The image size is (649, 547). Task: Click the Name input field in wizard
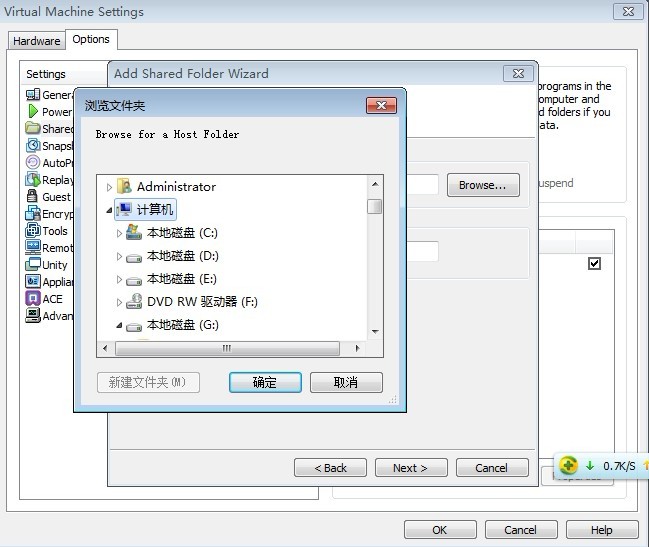point(422,252)
